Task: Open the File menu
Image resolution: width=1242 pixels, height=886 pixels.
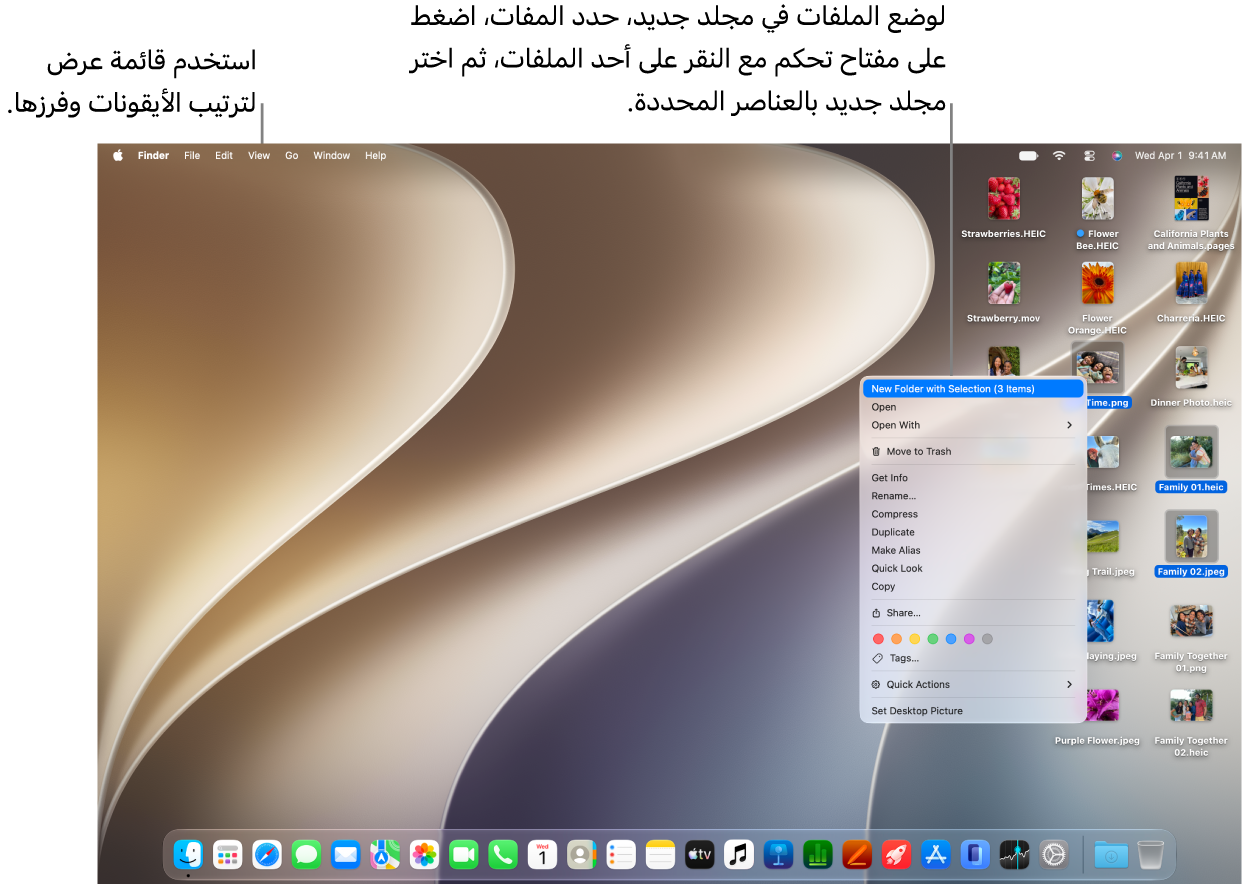Action: coord(192,155)
